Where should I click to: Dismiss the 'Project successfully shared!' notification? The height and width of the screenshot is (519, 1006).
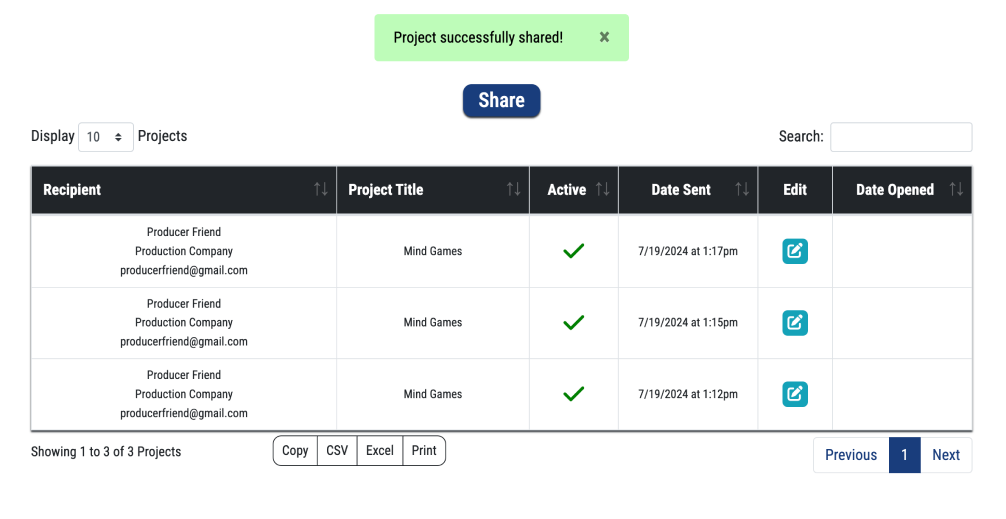(604, 37)
